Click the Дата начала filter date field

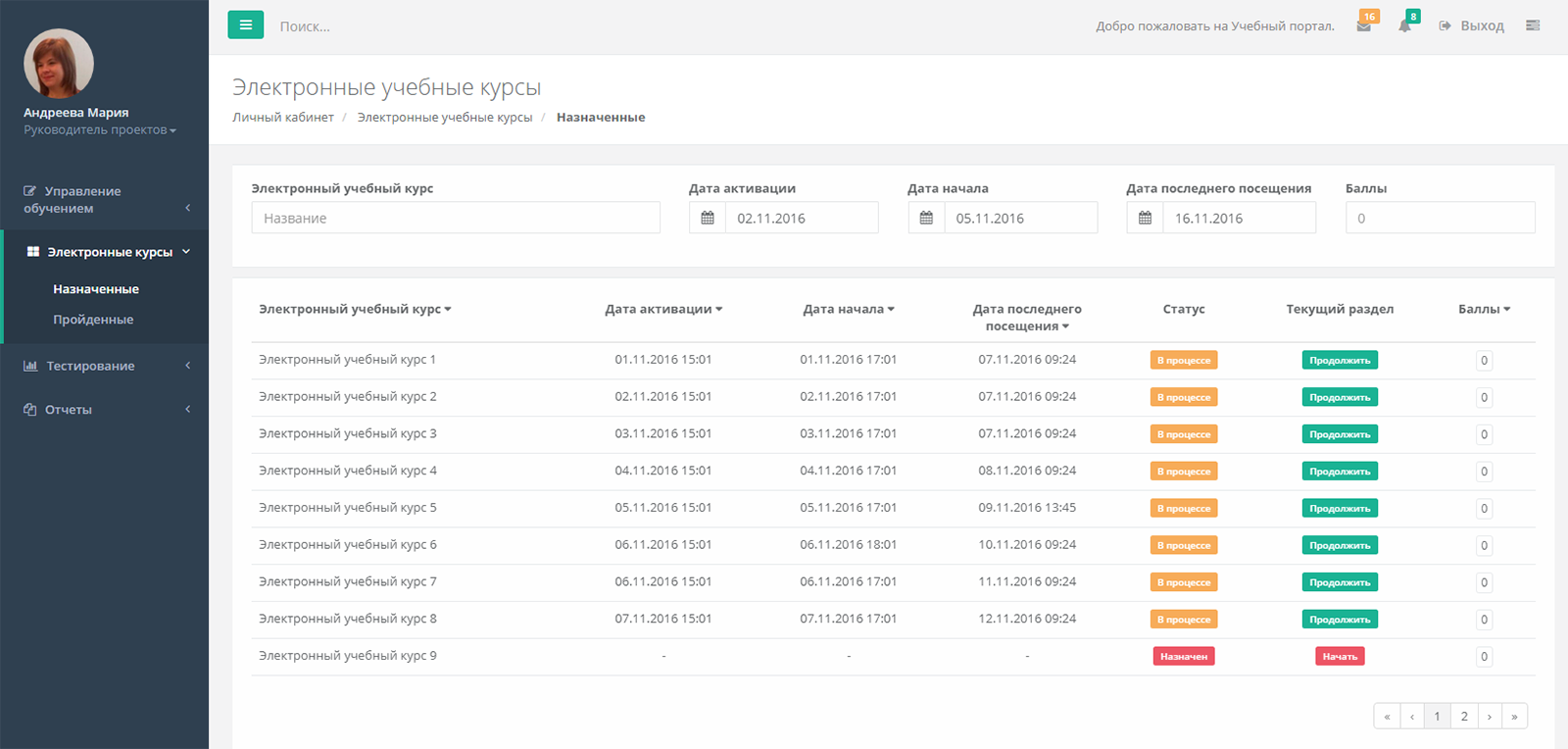click(x=1020, y=218)
